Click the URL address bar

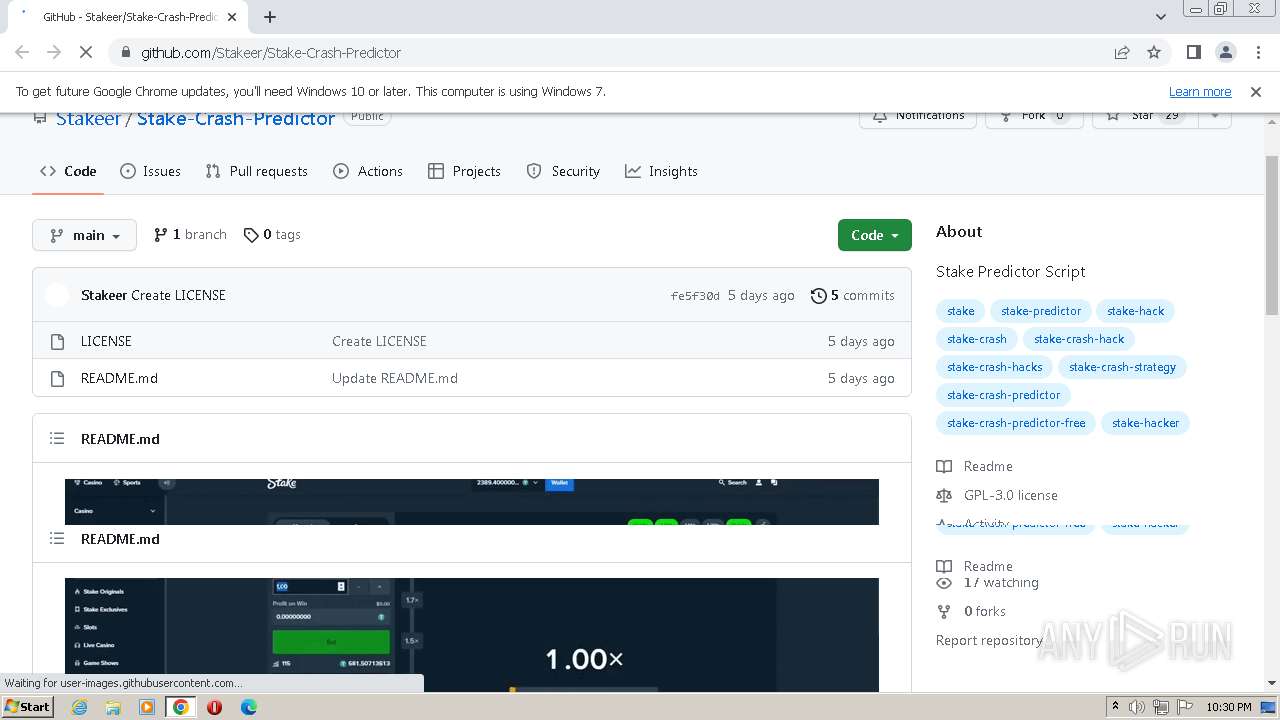pyautogui.click(x=610, y=53)
